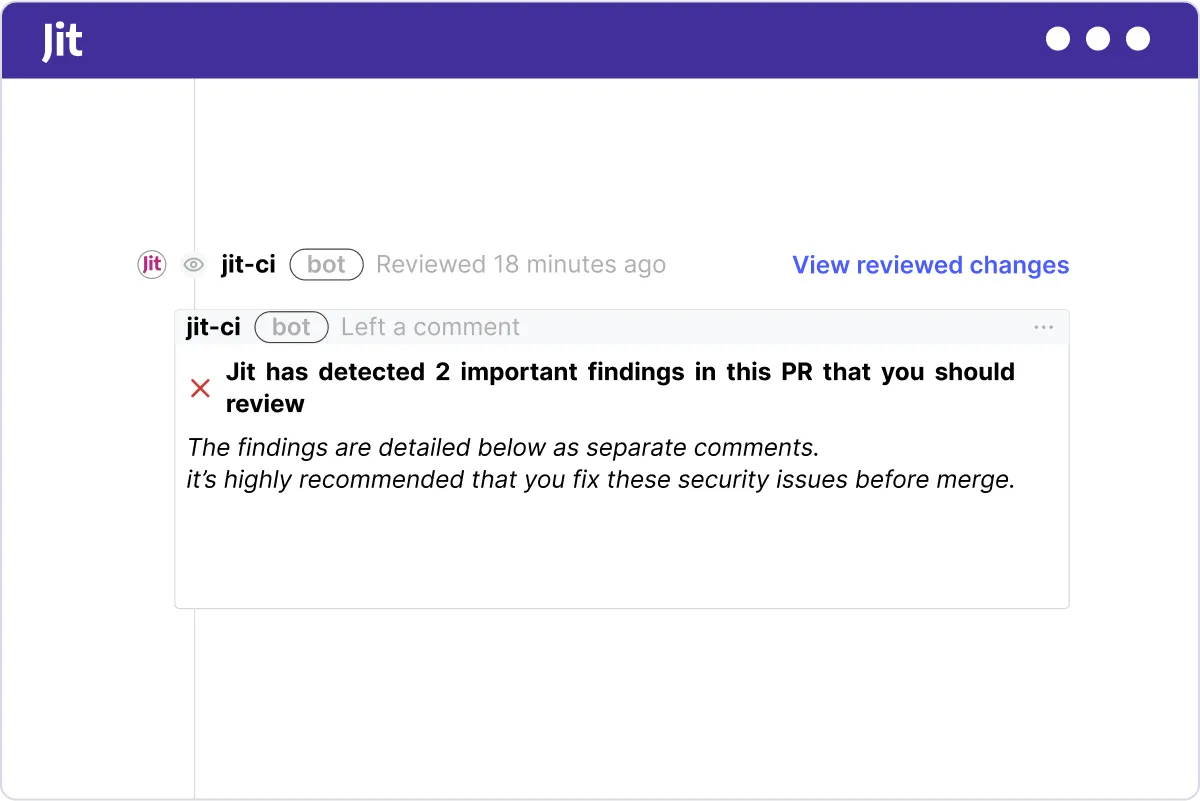Click the pink jit avatar circle
The height and width of the screenshot is (801, 1200).
(x=151, y=264)
